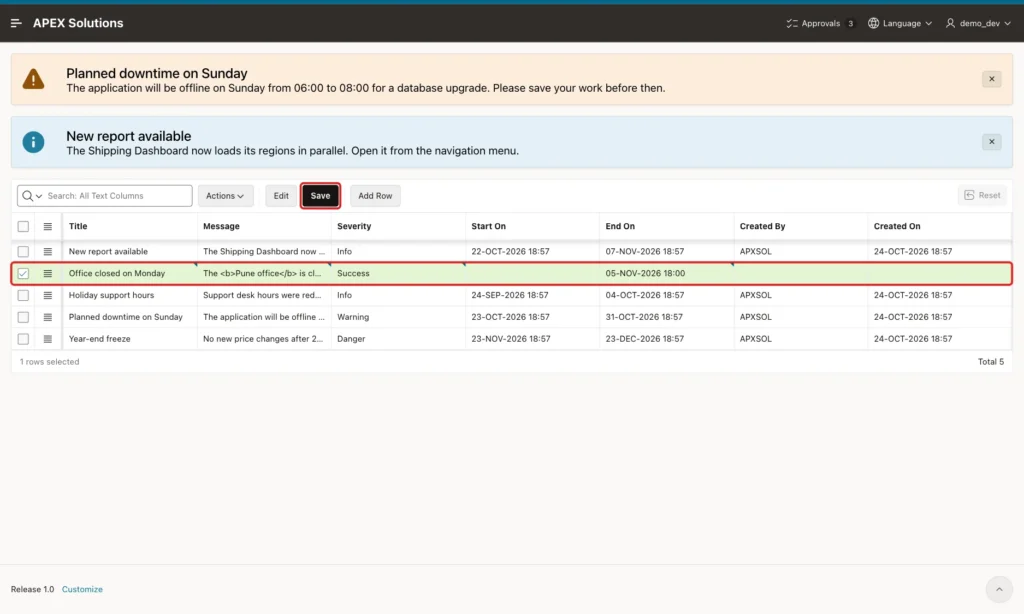This screenshot has width=1024, height=614.
Task: Click the Pune office message cell
Action: pos(264,273)
